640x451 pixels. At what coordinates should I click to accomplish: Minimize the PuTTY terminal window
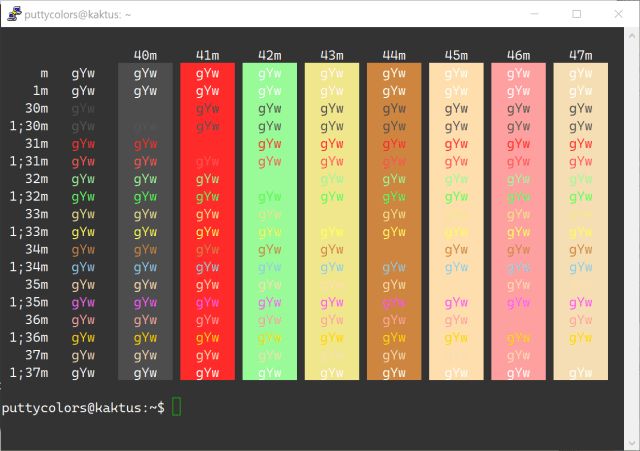[531, 14]
